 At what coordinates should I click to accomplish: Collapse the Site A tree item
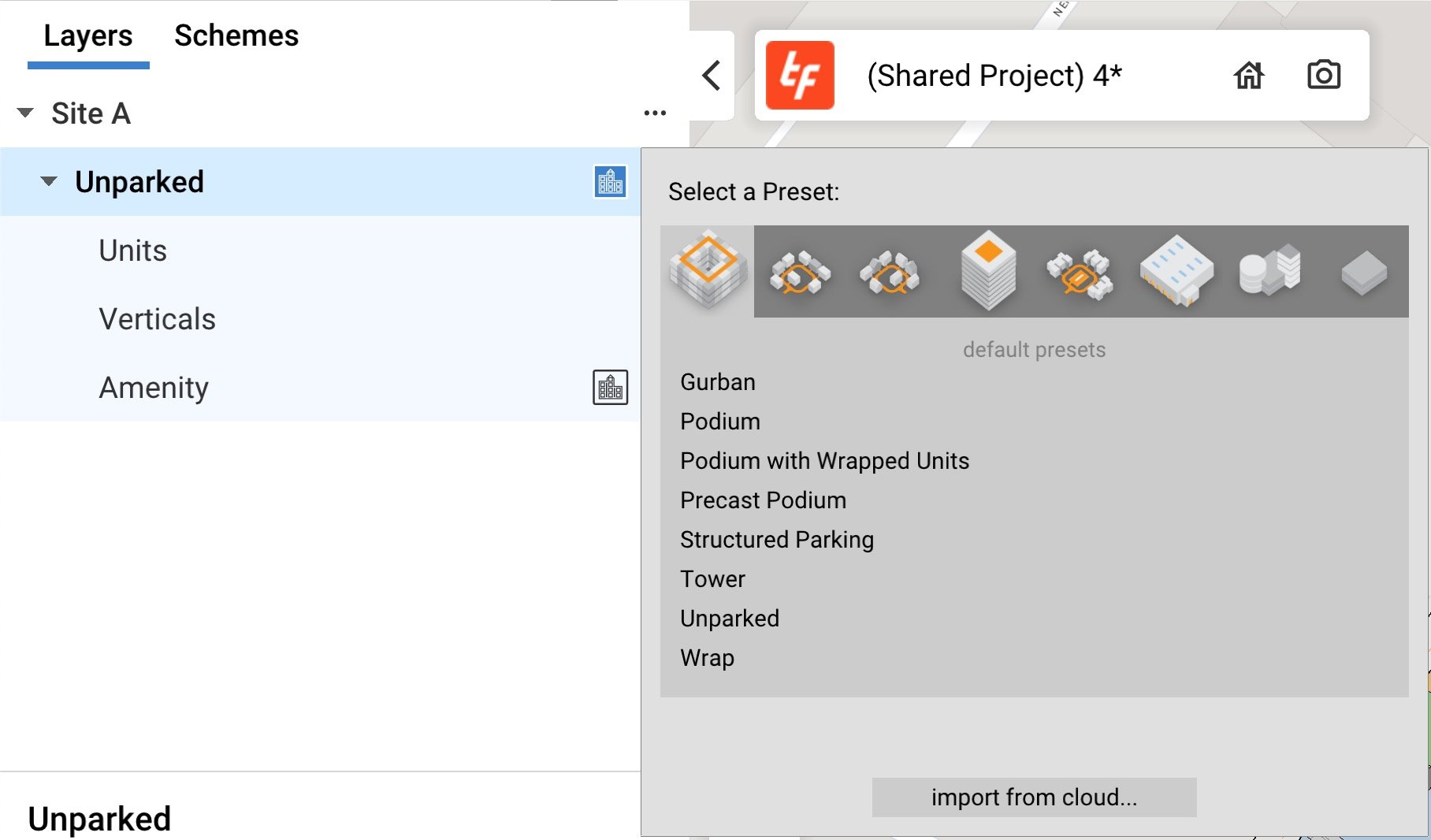tap(24, 113)
